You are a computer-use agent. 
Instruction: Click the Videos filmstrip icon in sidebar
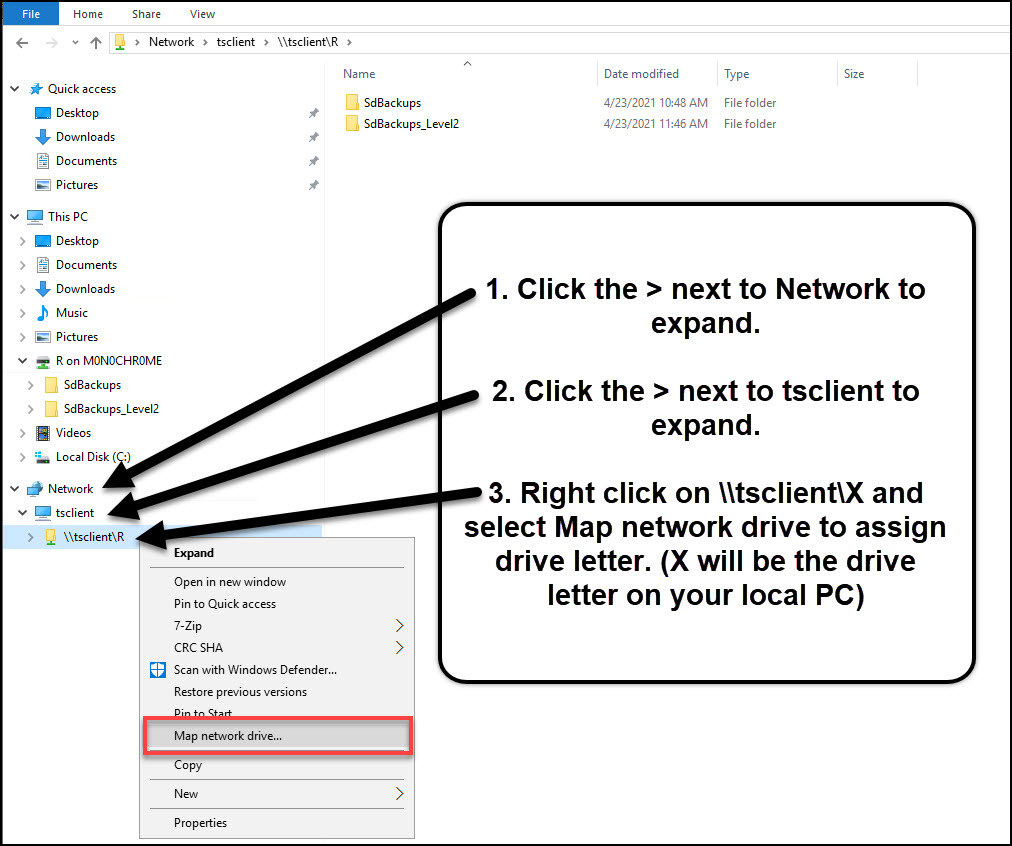pyautogui.click(x=43, y=433)
